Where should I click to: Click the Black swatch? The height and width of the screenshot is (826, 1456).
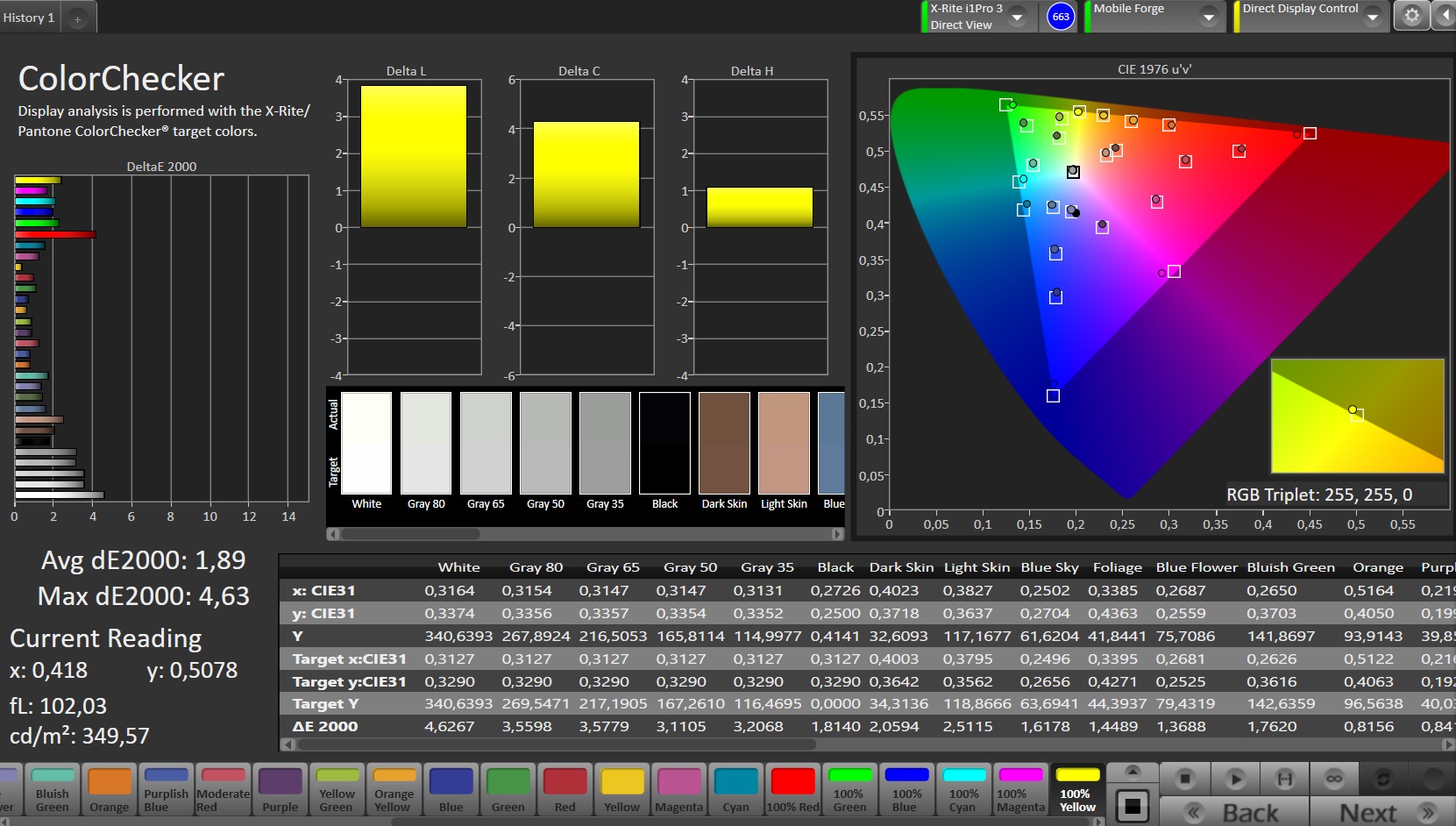(664, 443)
